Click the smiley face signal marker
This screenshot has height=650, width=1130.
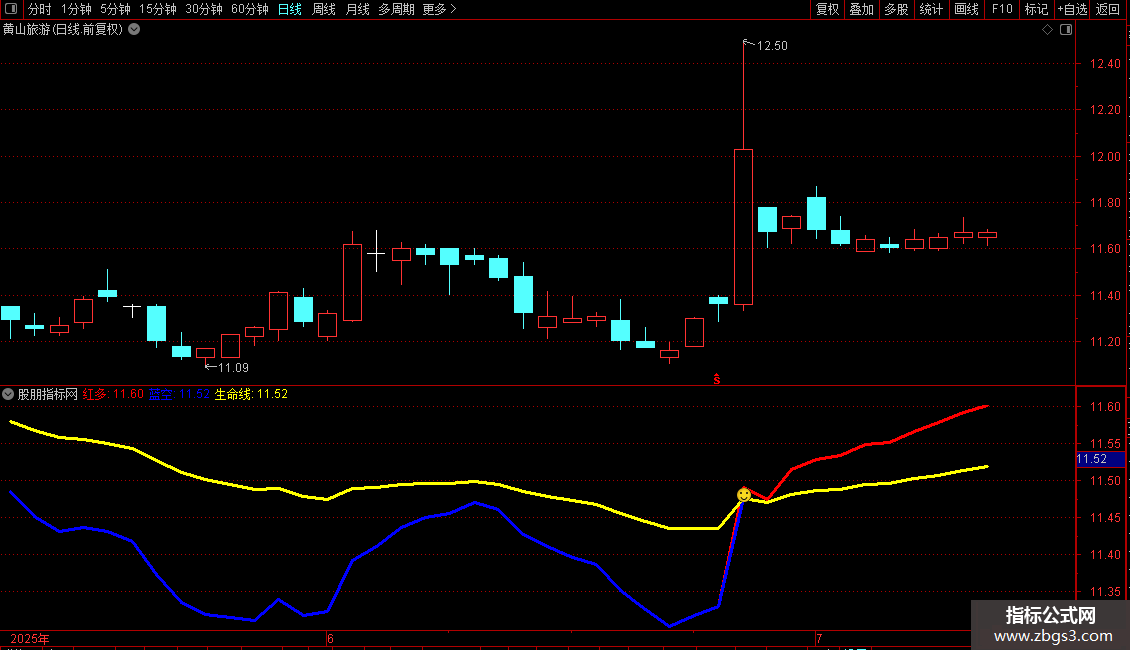[744, 495]
